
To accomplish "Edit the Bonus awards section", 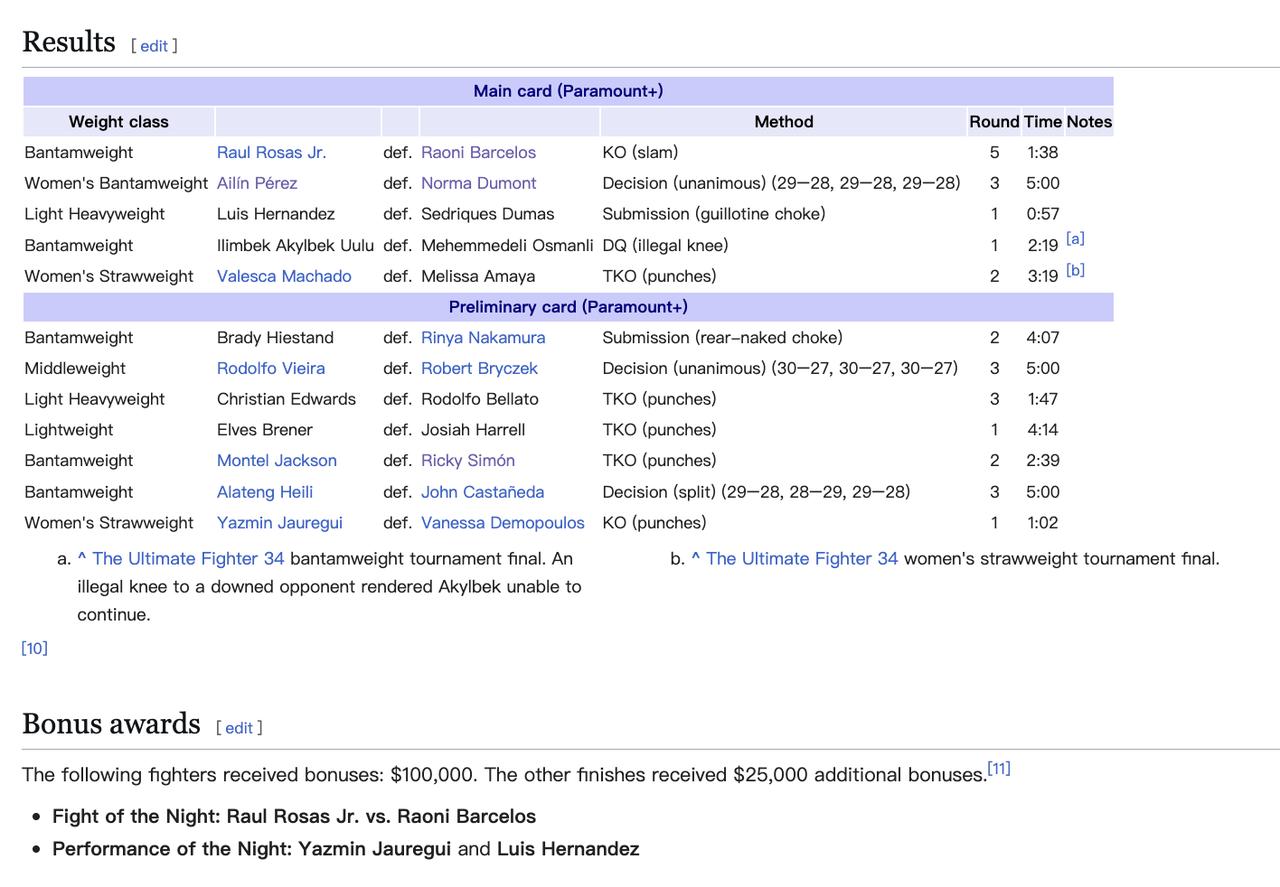I will (239, 728).
